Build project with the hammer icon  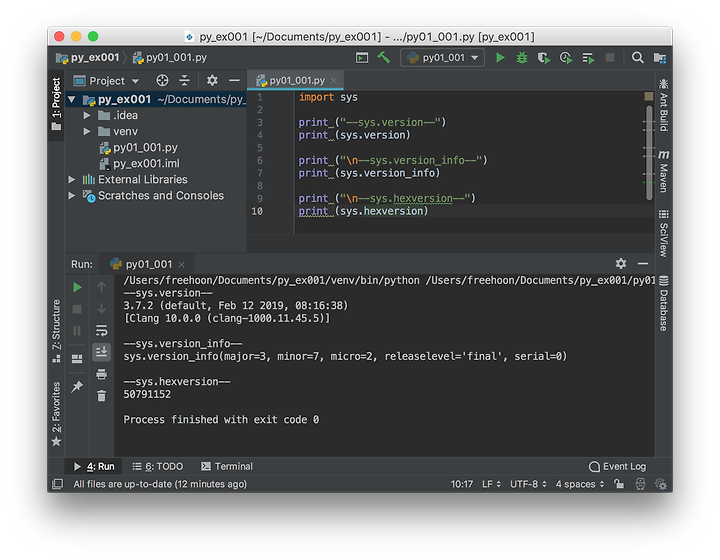[x=384, y=57]
